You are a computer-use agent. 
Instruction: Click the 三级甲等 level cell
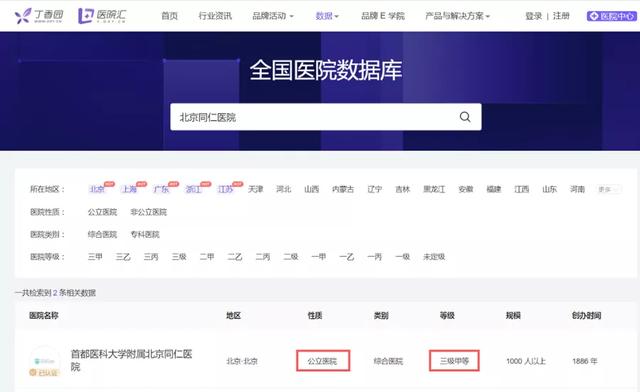(x=454, y=361)
